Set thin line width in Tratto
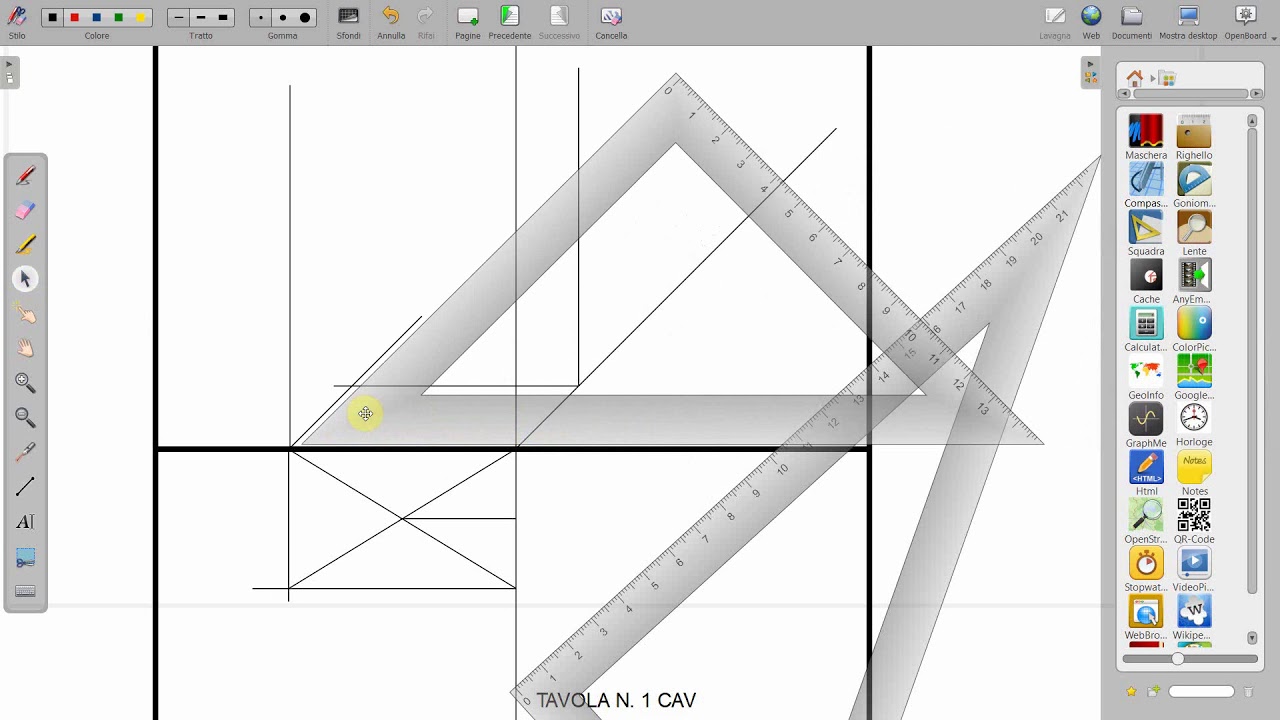This screenshot has height=720, width=1280. point(179,17)
